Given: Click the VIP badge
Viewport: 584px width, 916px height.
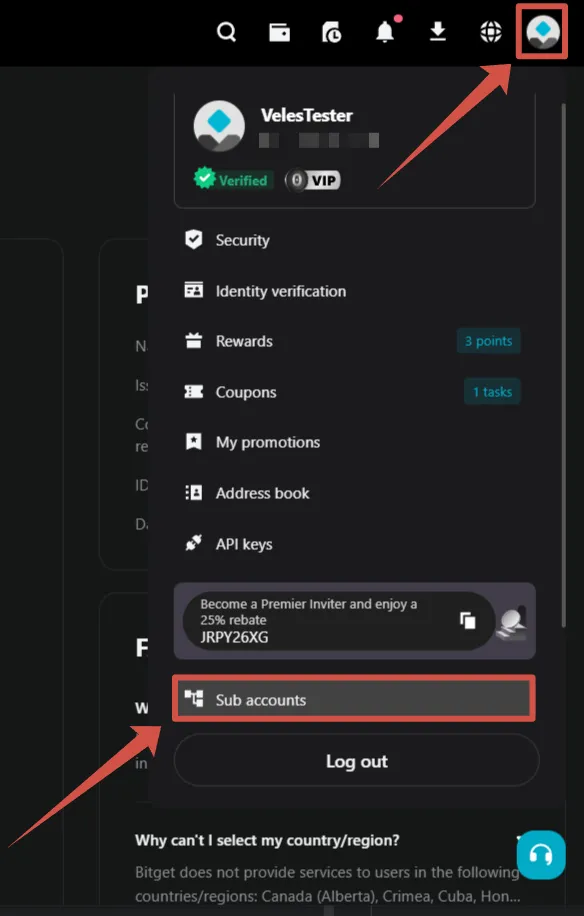Looking at the screenshot, I should click(311, 180).
